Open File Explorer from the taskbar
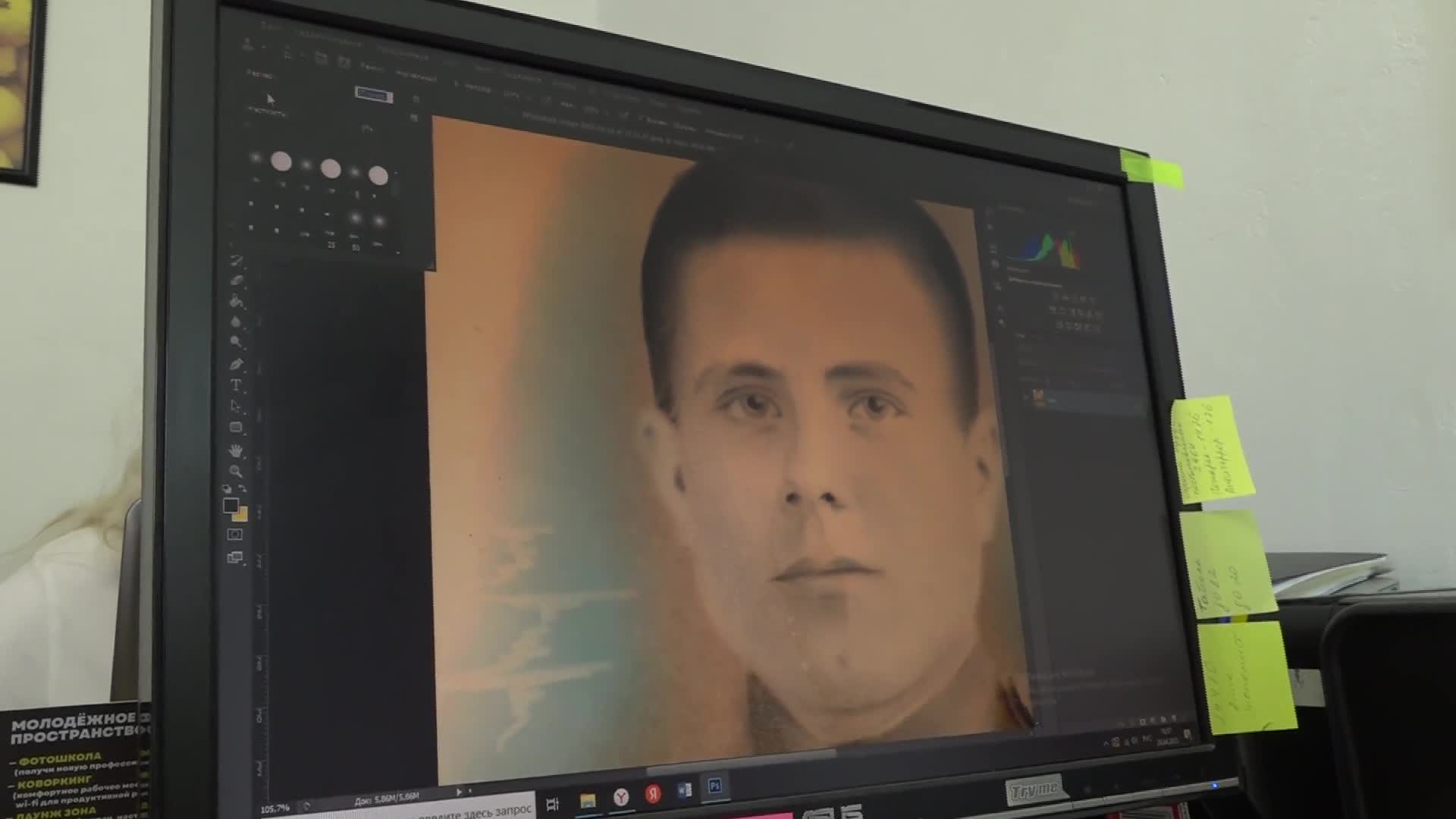Image resolution: width=1456 pixels, height=819 pixels. 588,800
